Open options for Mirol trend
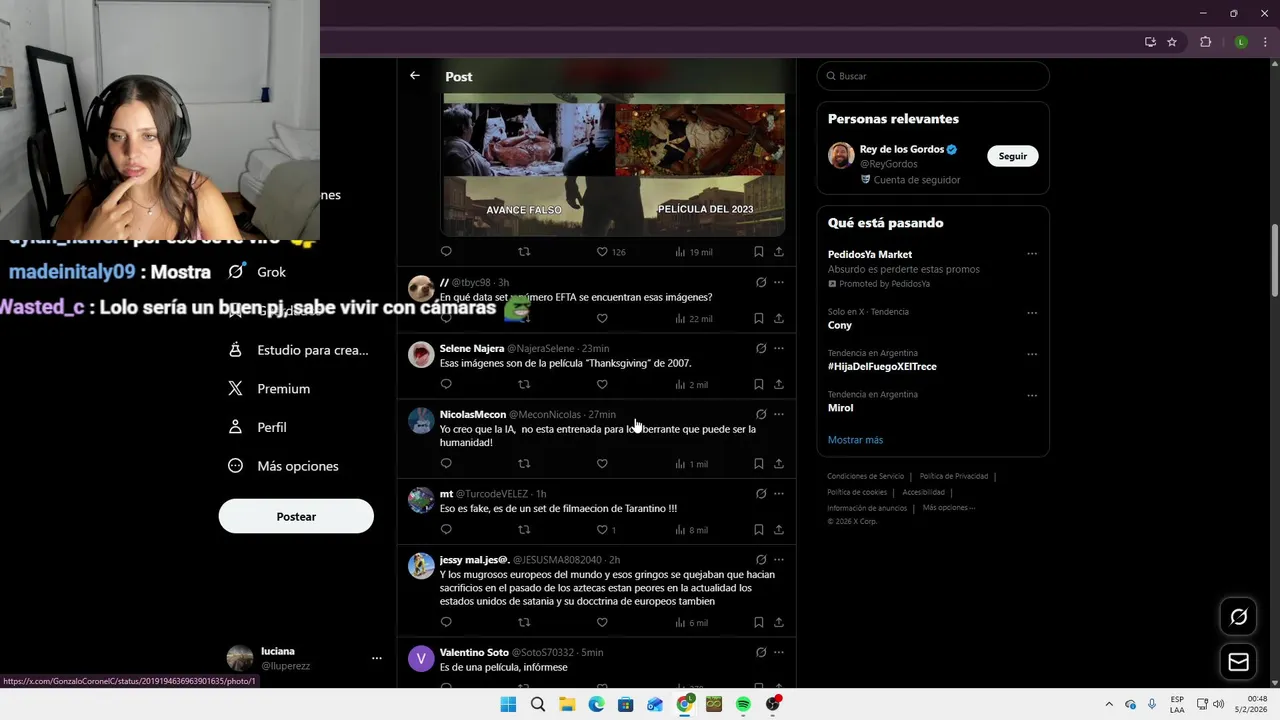This screenshot has width=1280, height=720. pos(1032,395)
